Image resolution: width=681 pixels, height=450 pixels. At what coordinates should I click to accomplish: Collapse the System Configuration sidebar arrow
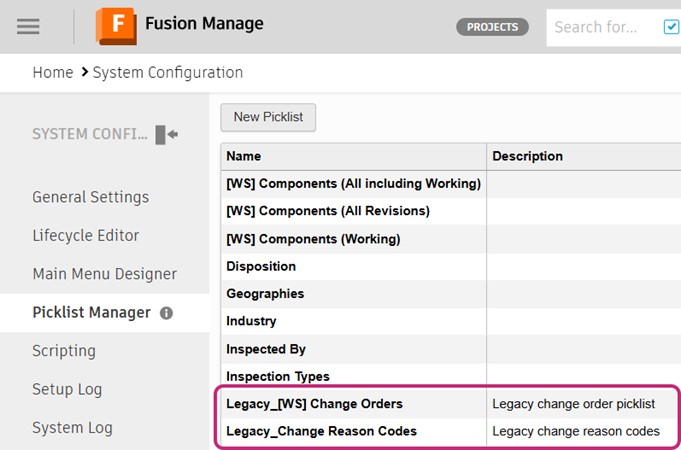click(167, 134)
